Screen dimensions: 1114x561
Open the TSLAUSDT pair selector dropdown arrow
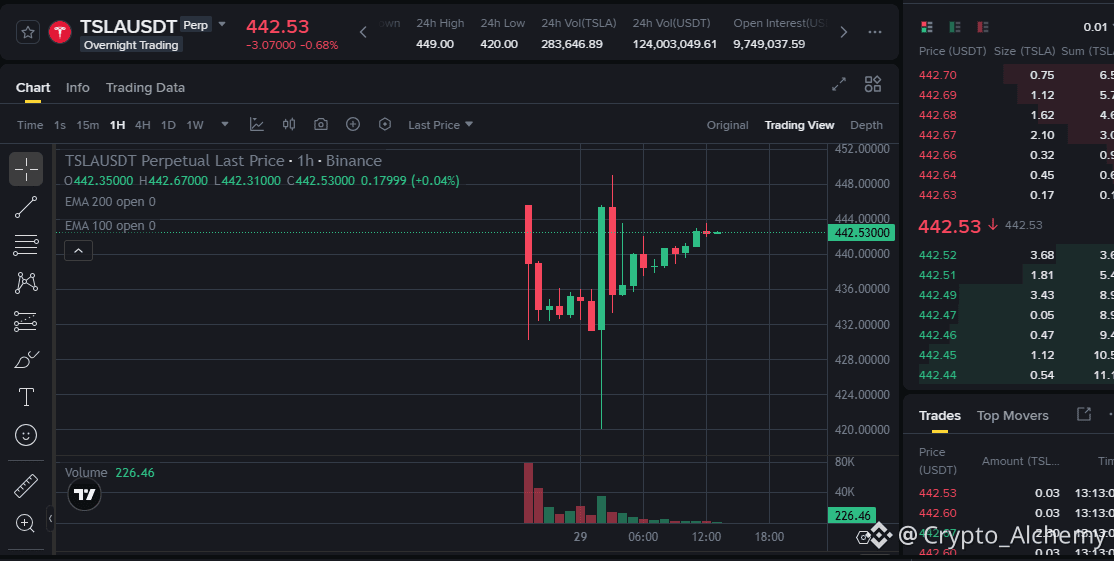pyautogui.click(x=222, y=24)
